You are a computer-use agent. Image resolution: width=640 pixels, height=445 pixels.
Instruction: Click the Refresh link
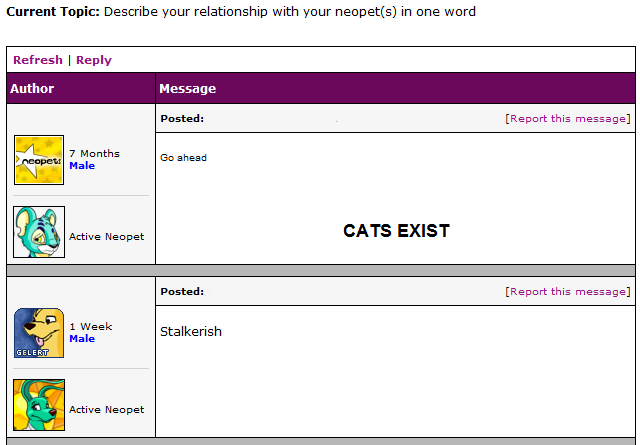(38, 60)
